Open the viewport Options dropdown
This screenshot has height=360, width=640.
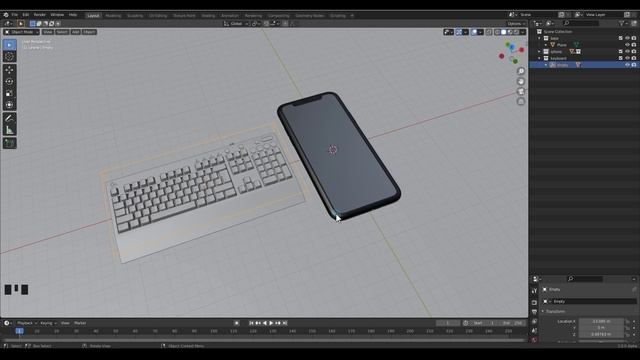(516, 24)
